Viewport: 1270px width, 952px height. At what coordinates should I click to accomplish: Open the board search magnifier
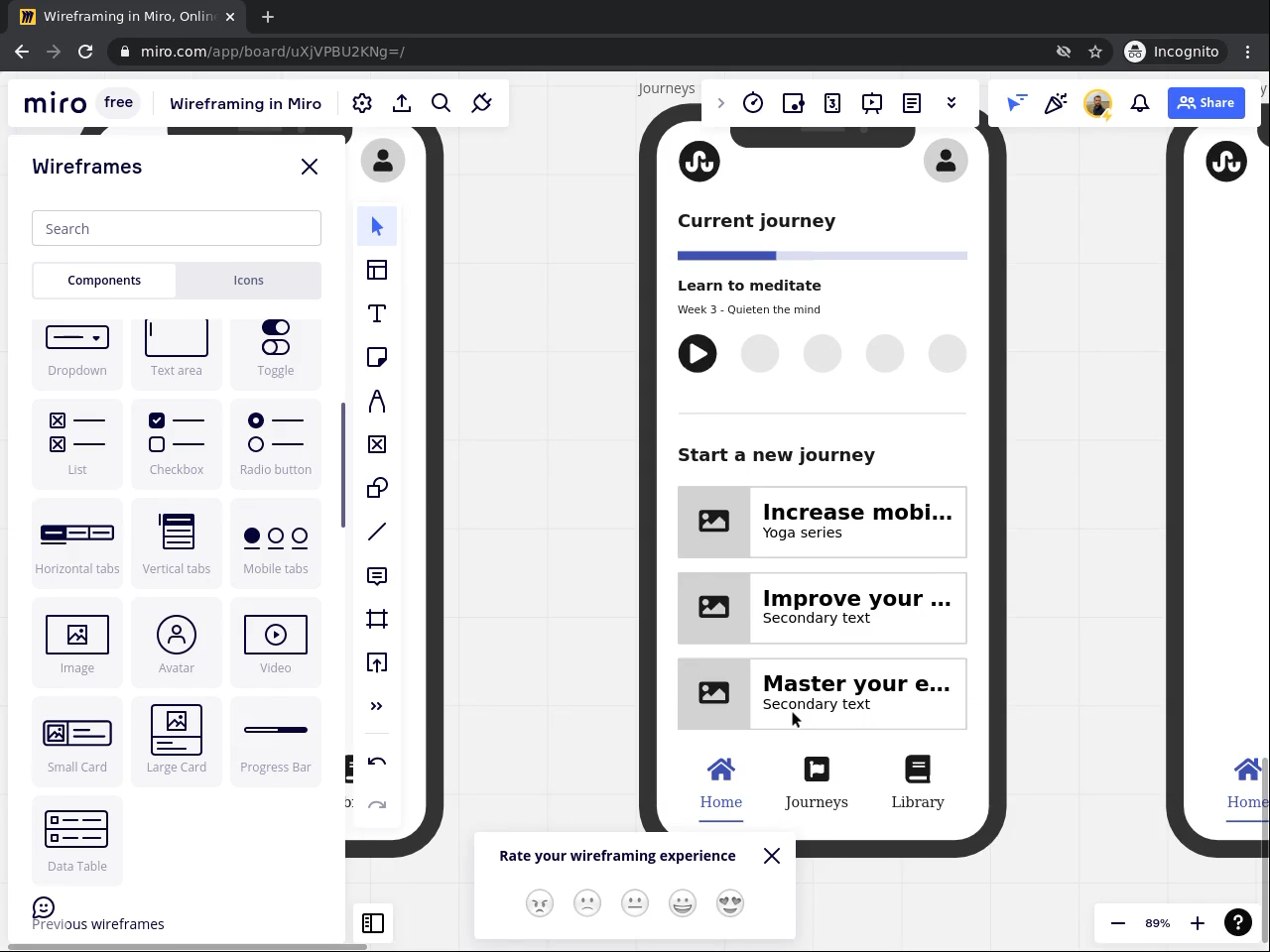pyautogui.click(x=442, y=103)
